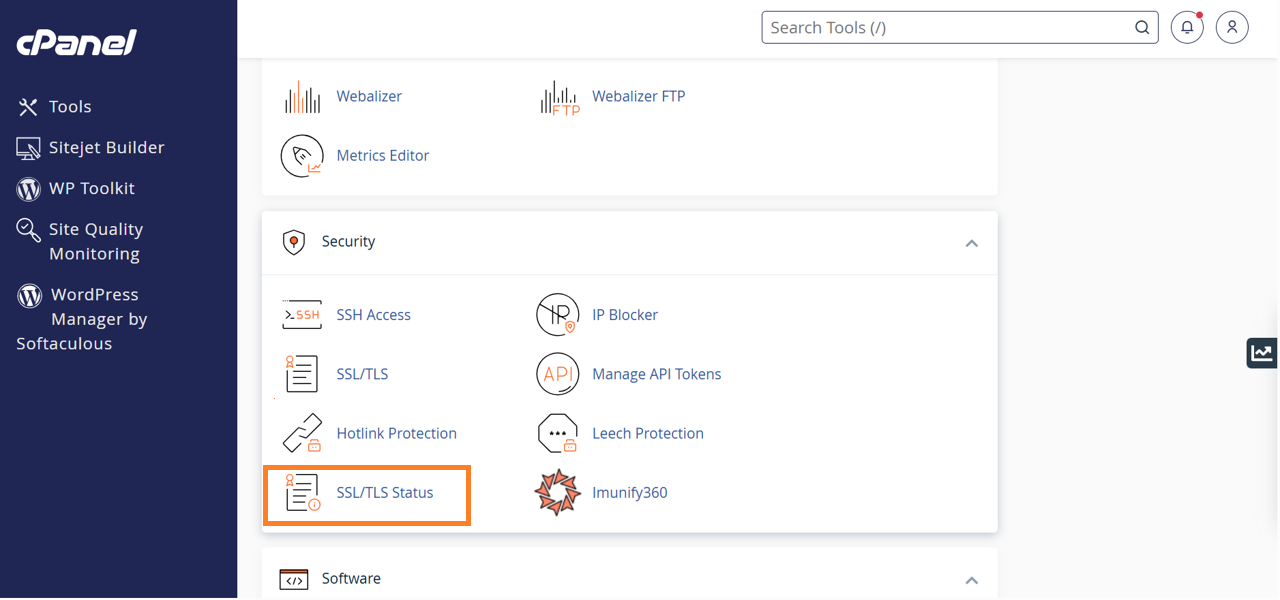Focus the Search Tools input field

[x=945, y=28]
